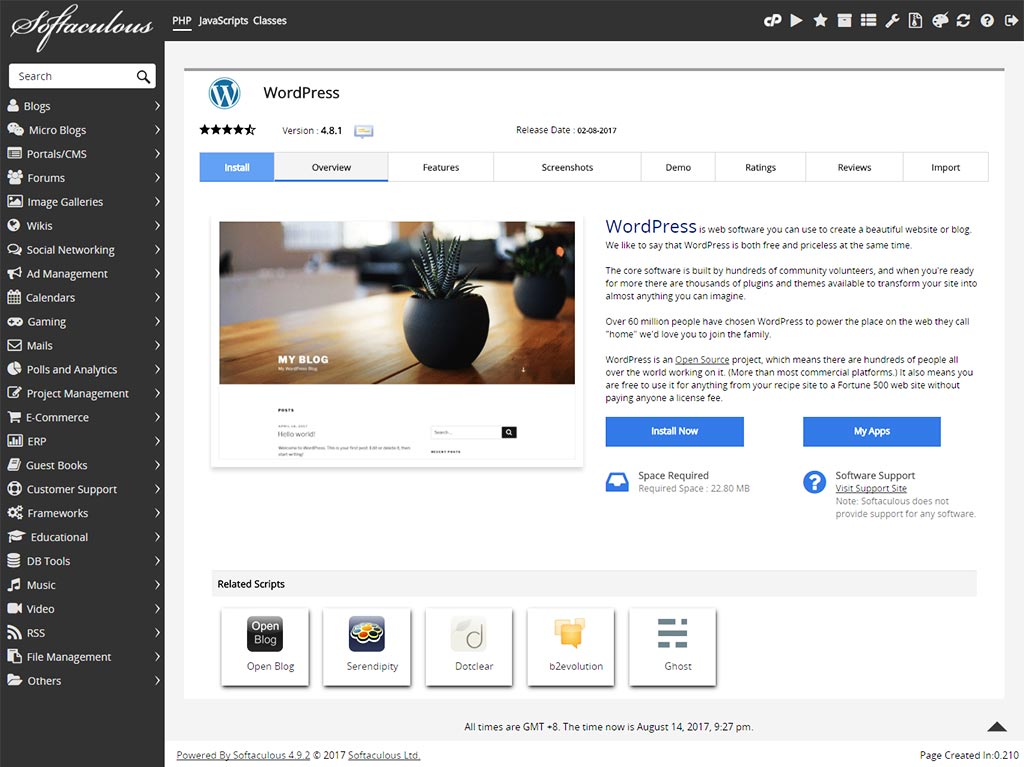
Task: Expand the Portals/CMS category
Action: pyautogui.click(x=82, y=154)
